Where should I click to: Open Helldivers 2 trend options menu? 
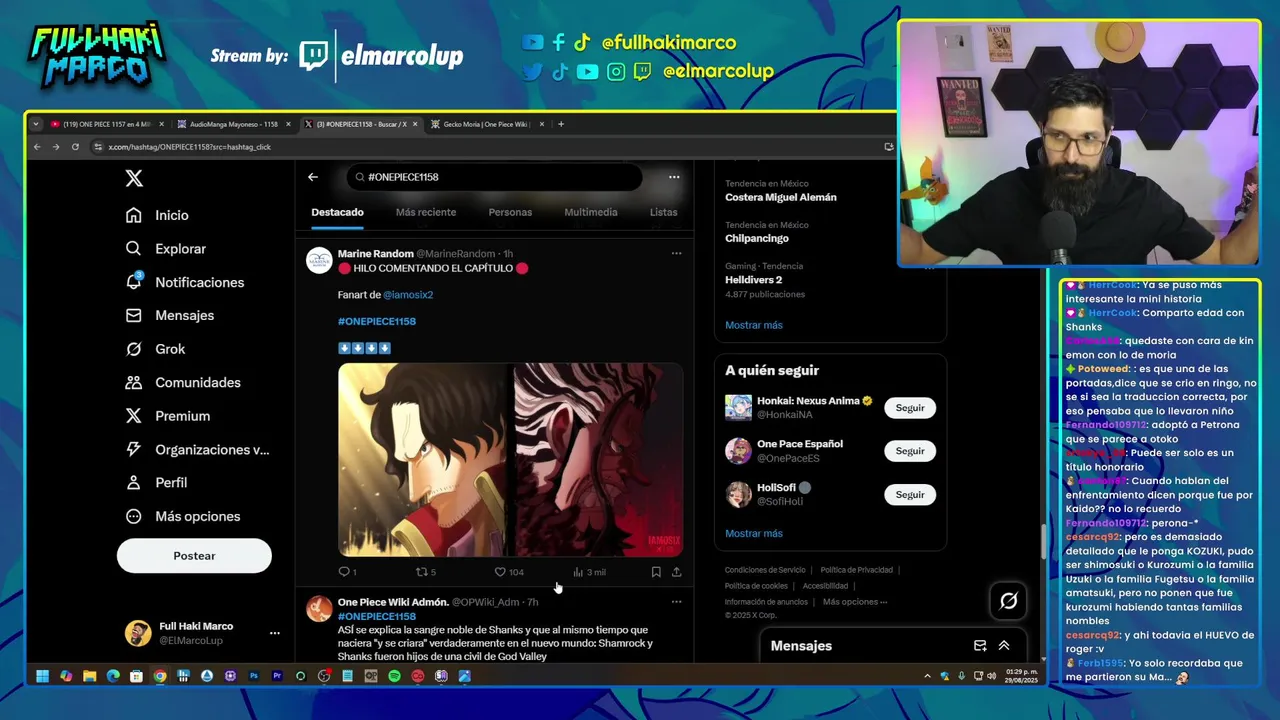coord(930,267)
